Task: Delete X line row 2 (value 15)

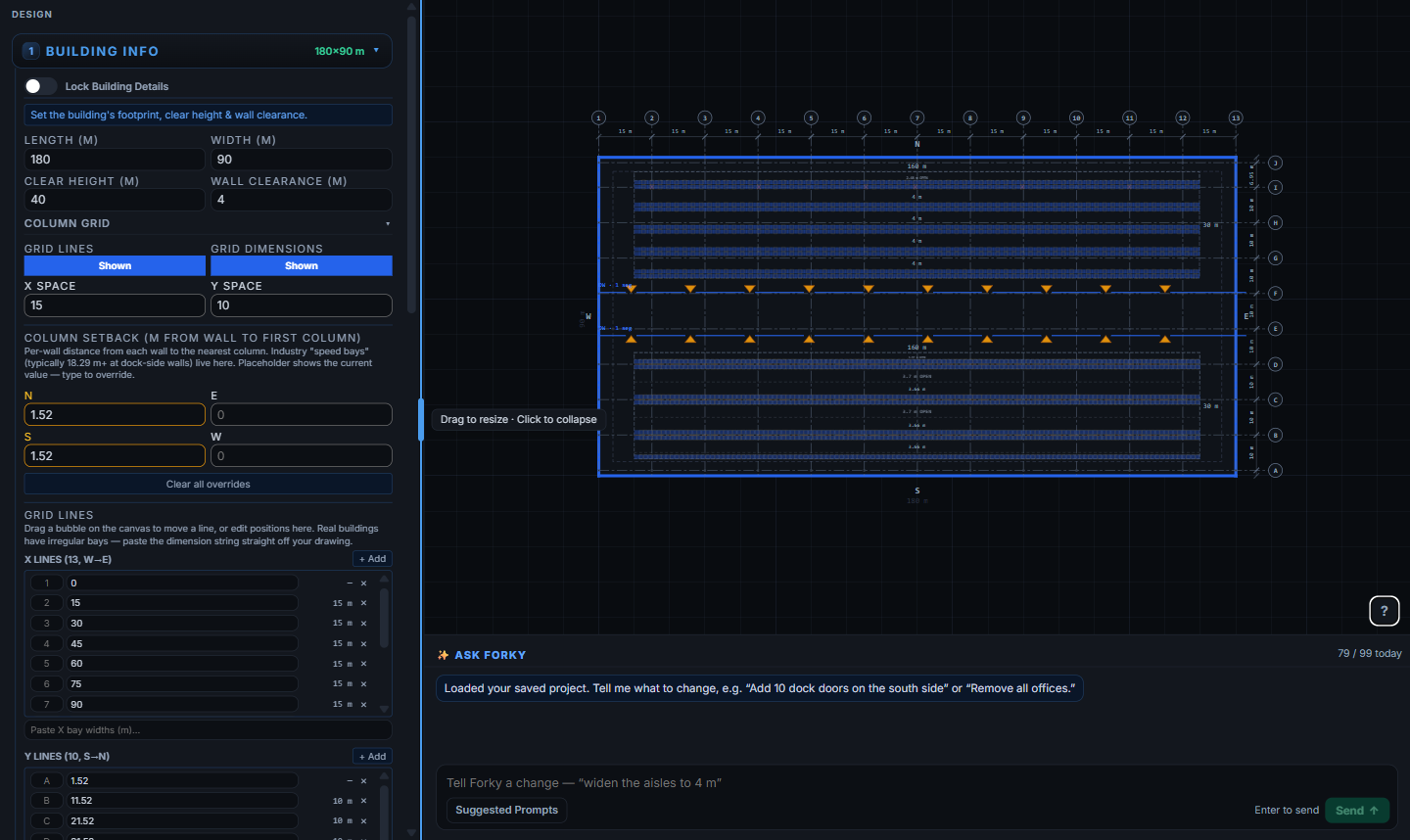Action: (363, 603)
